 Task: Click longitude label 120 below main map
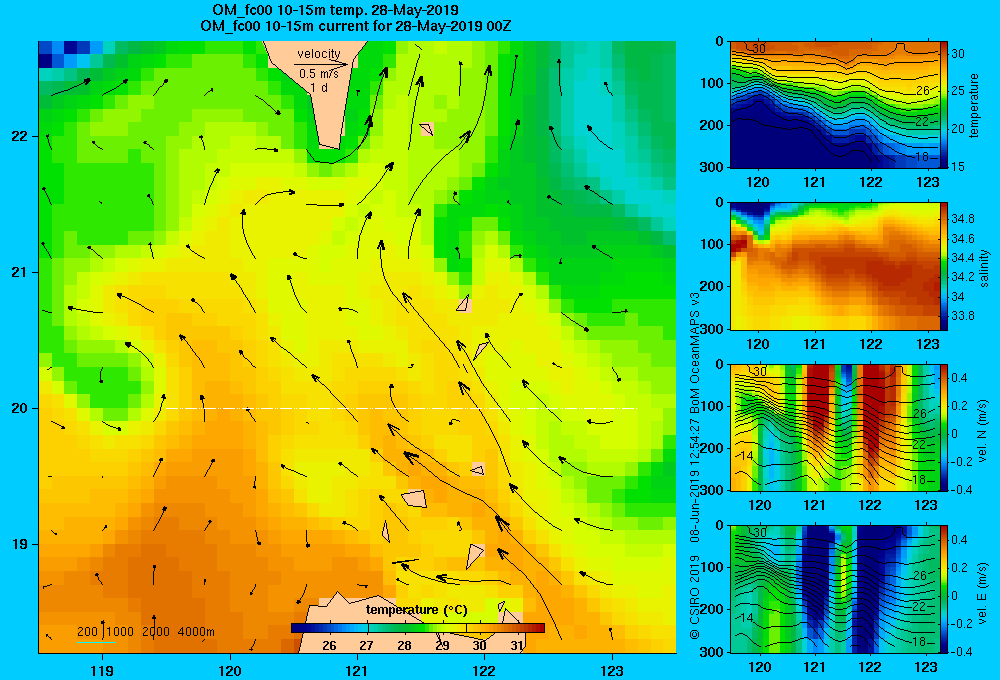pos(230,670)
